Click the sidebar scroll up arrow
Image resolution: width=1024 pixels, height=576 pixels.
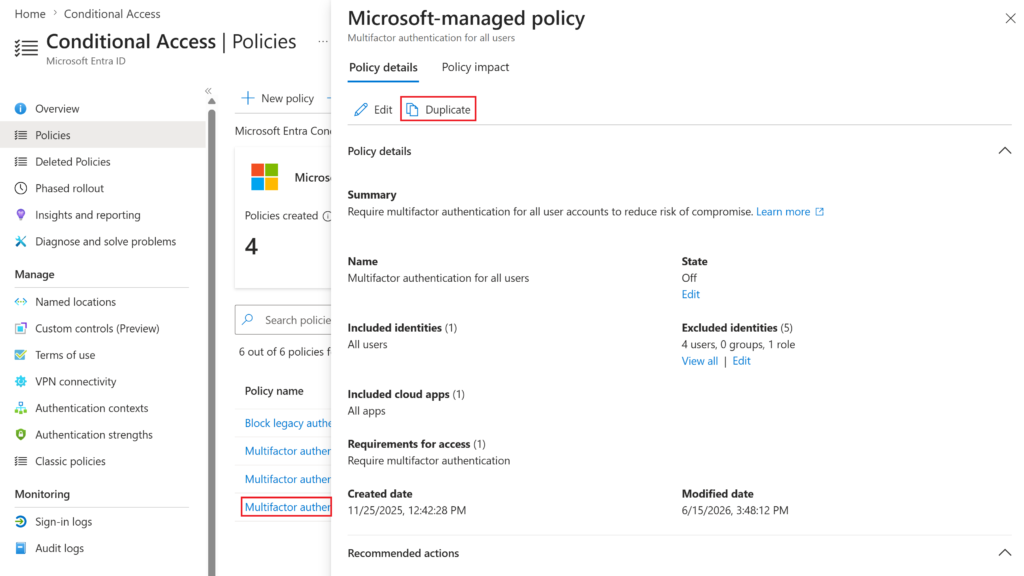(x=212, y=101)
